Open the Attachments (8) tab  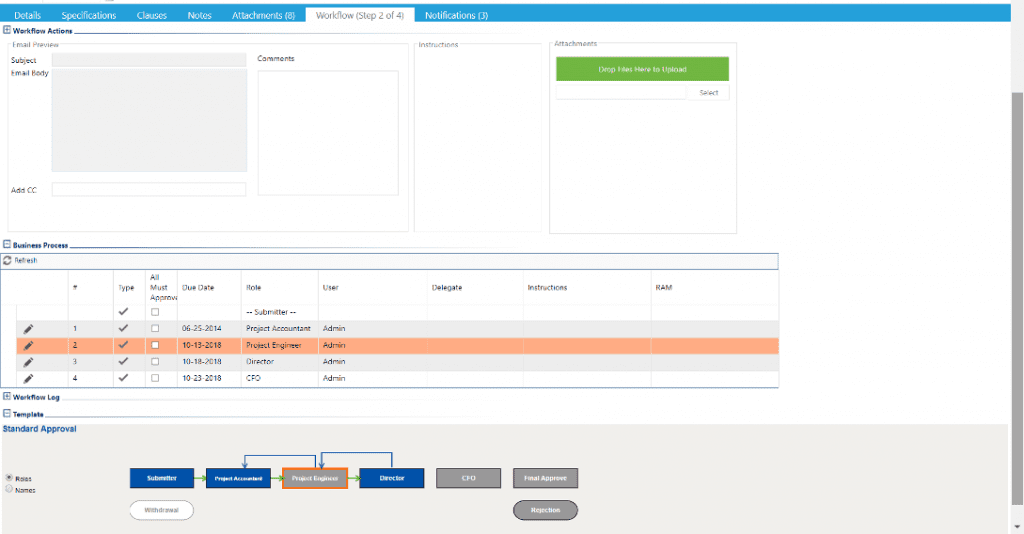pyautogui.click(x=263, y=15)
